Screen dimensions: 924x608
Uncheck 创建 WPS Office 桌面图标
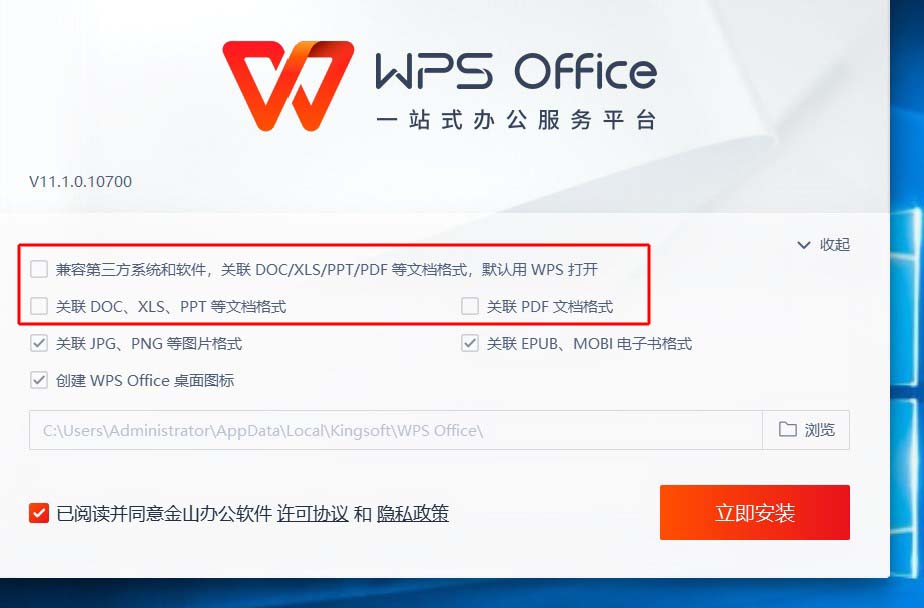pyautogui.click(x=39, y=380)
